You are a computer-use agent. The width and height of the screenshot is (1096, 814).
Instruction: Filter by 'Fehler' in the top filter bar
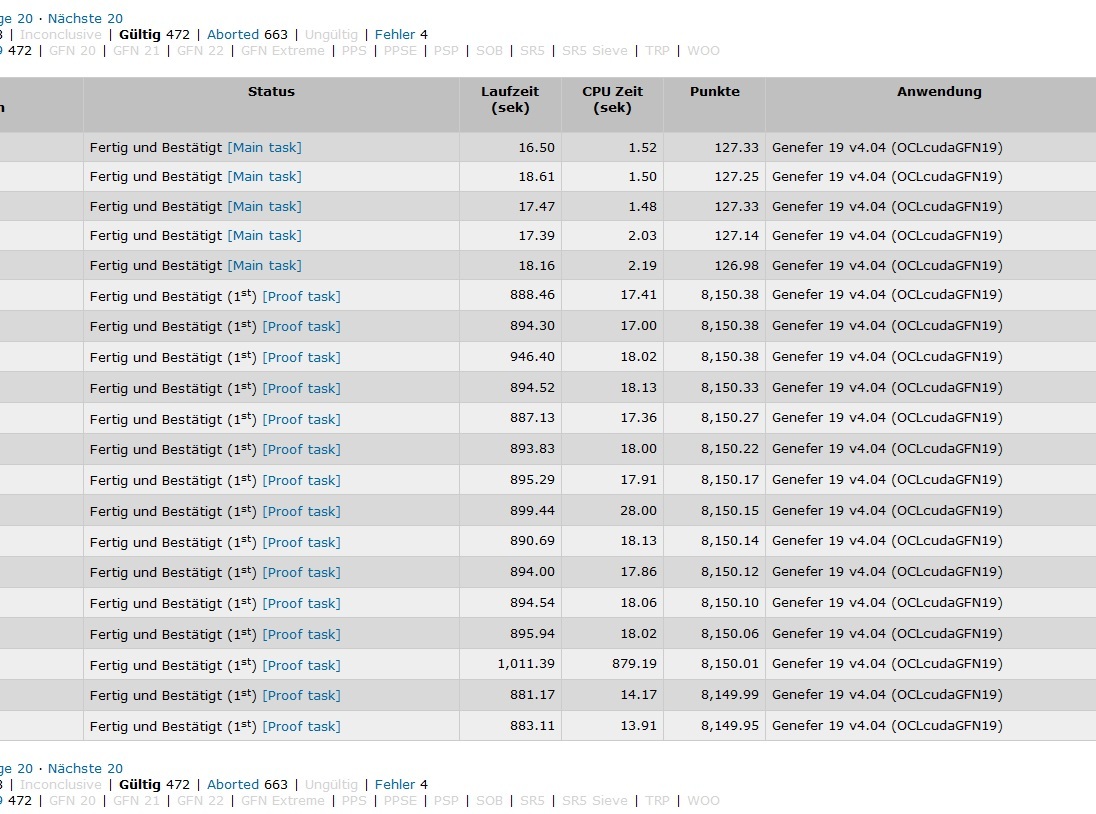[395, 34]
